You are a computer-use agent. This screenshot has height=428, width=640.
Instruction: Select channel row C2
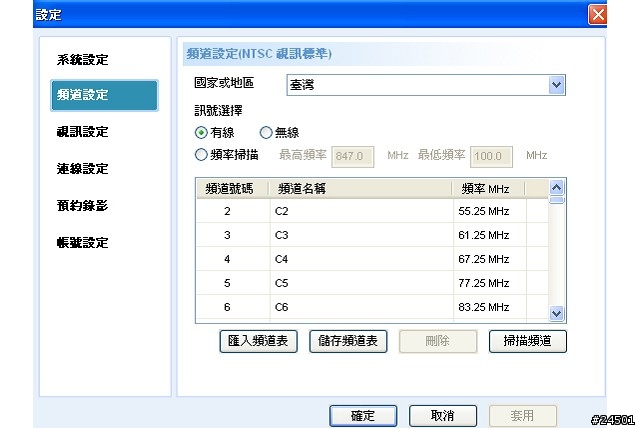pos(372,211)
